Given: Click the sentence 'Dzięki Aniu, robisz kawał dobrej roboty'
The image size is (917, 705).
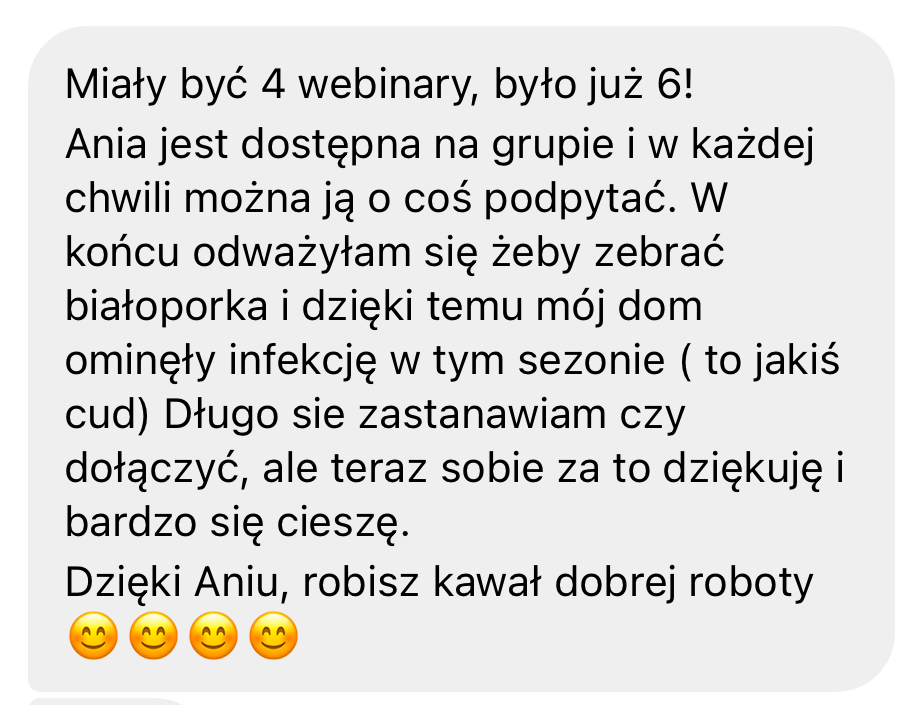Looking at the screenshot, I should (439, 583).
